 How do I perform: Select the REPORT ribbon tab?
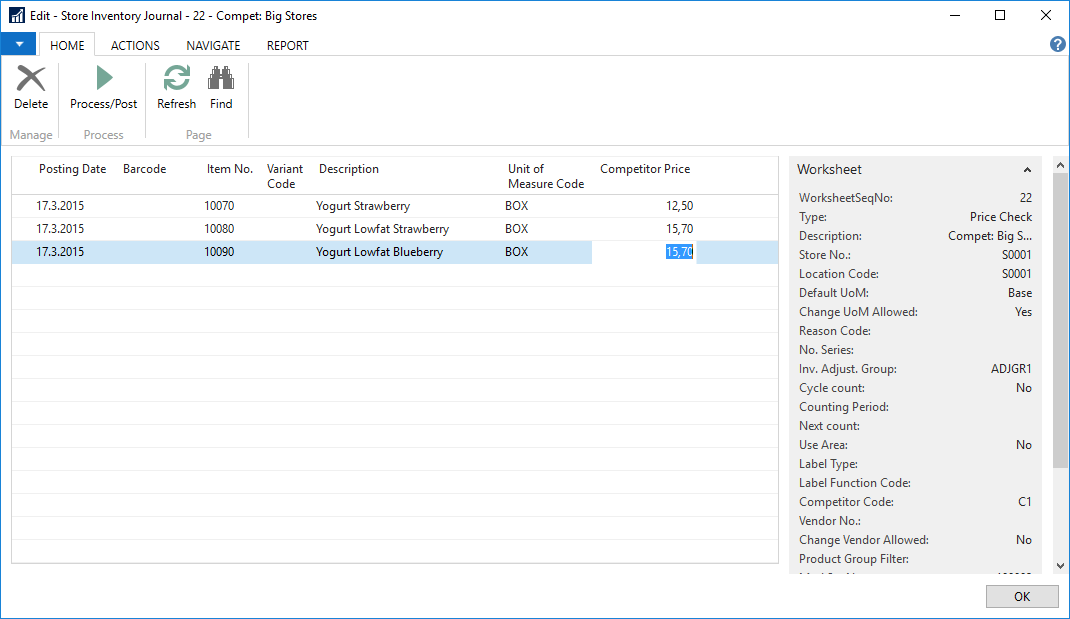click(x=287, y=45)
